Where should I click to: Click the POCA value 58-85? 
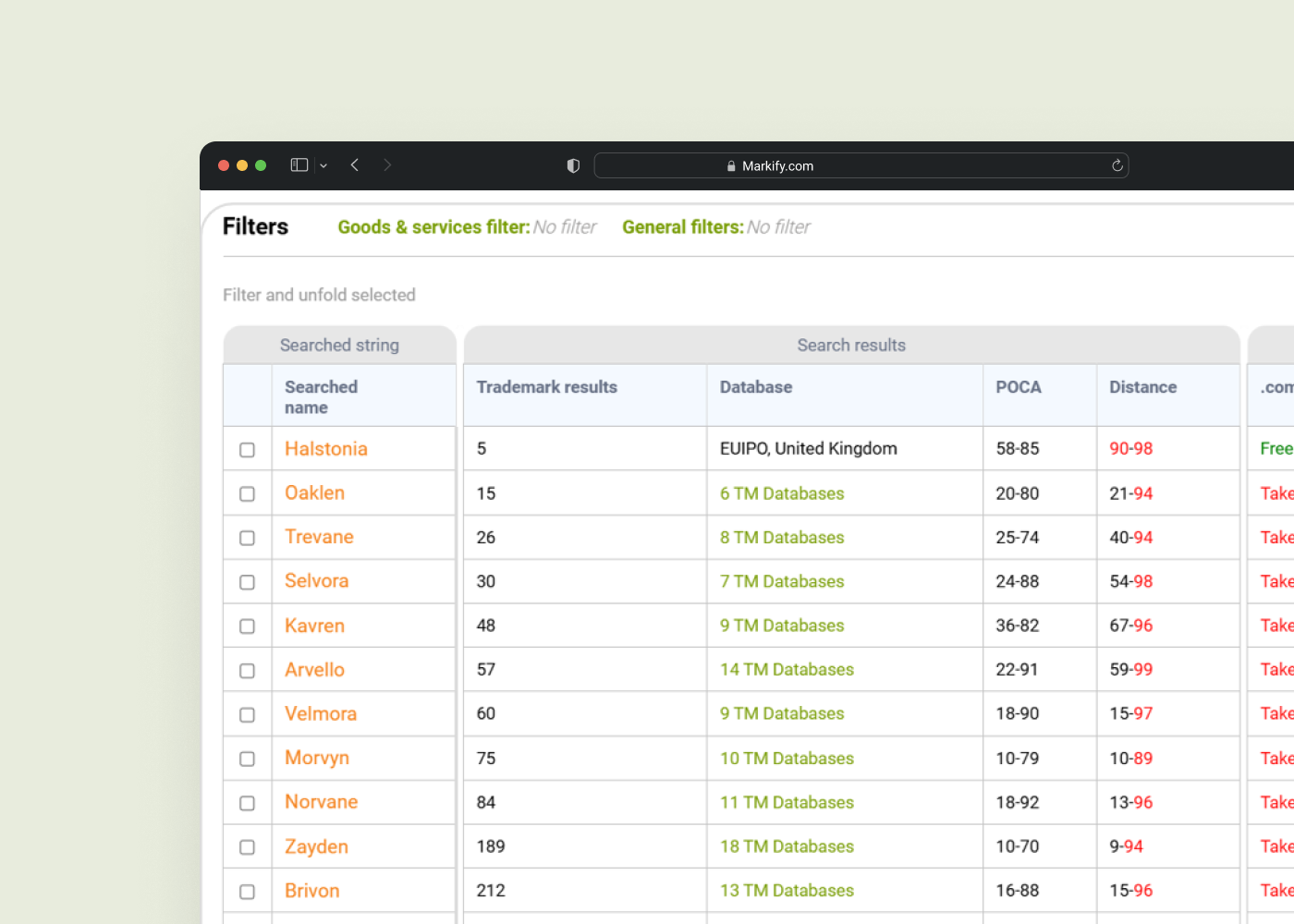click(x=1018, y=449)
